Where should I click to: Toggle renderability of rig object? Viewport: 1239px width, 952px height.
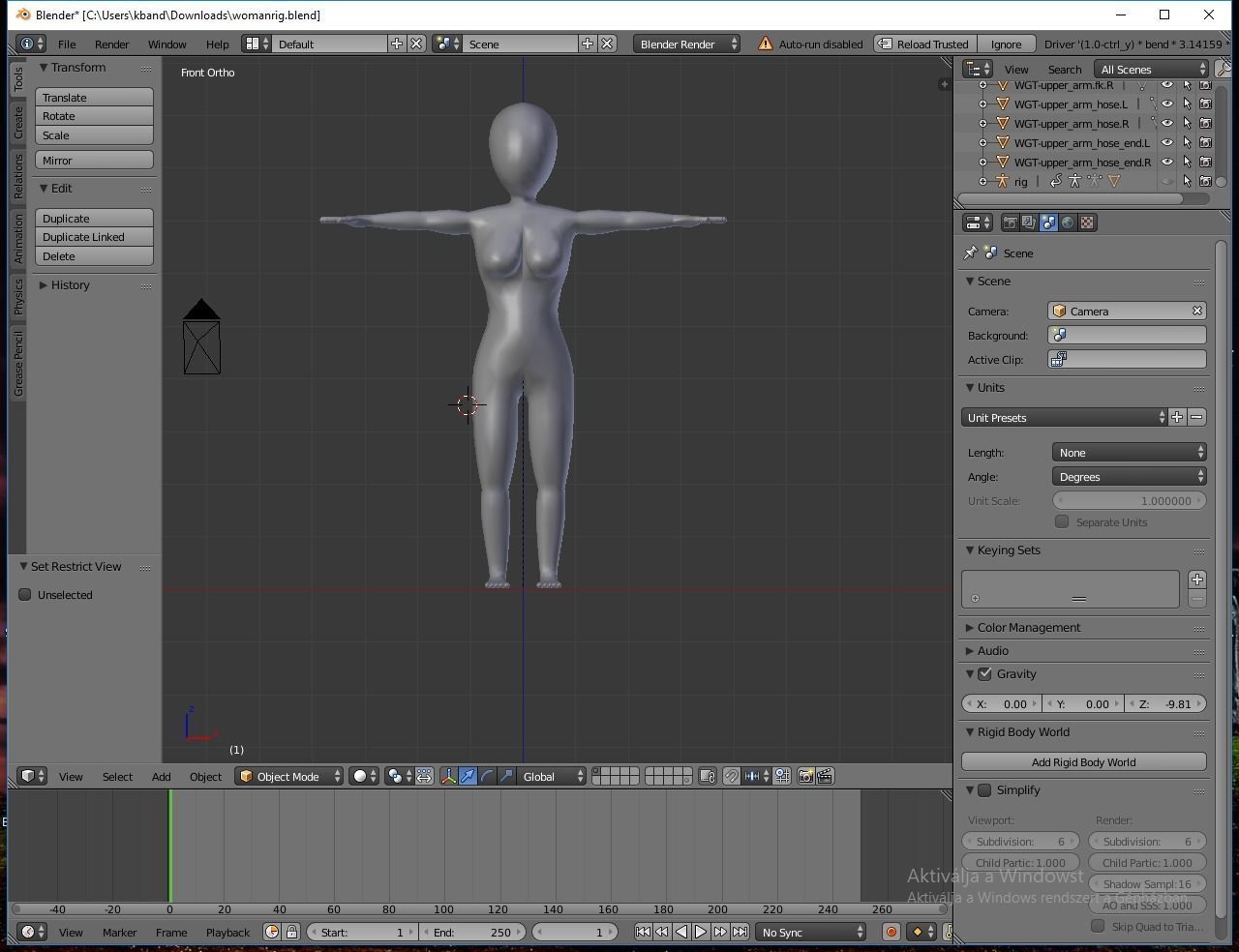tap(1205, 181)
